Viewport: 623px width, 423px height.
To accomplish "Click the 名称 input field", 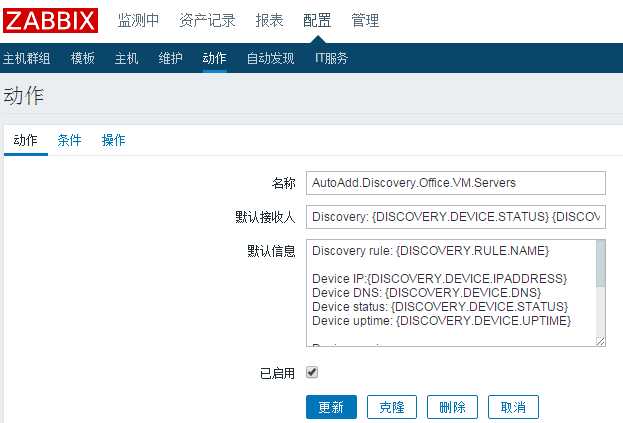I will pyautogui.click(x=456, y=183).
